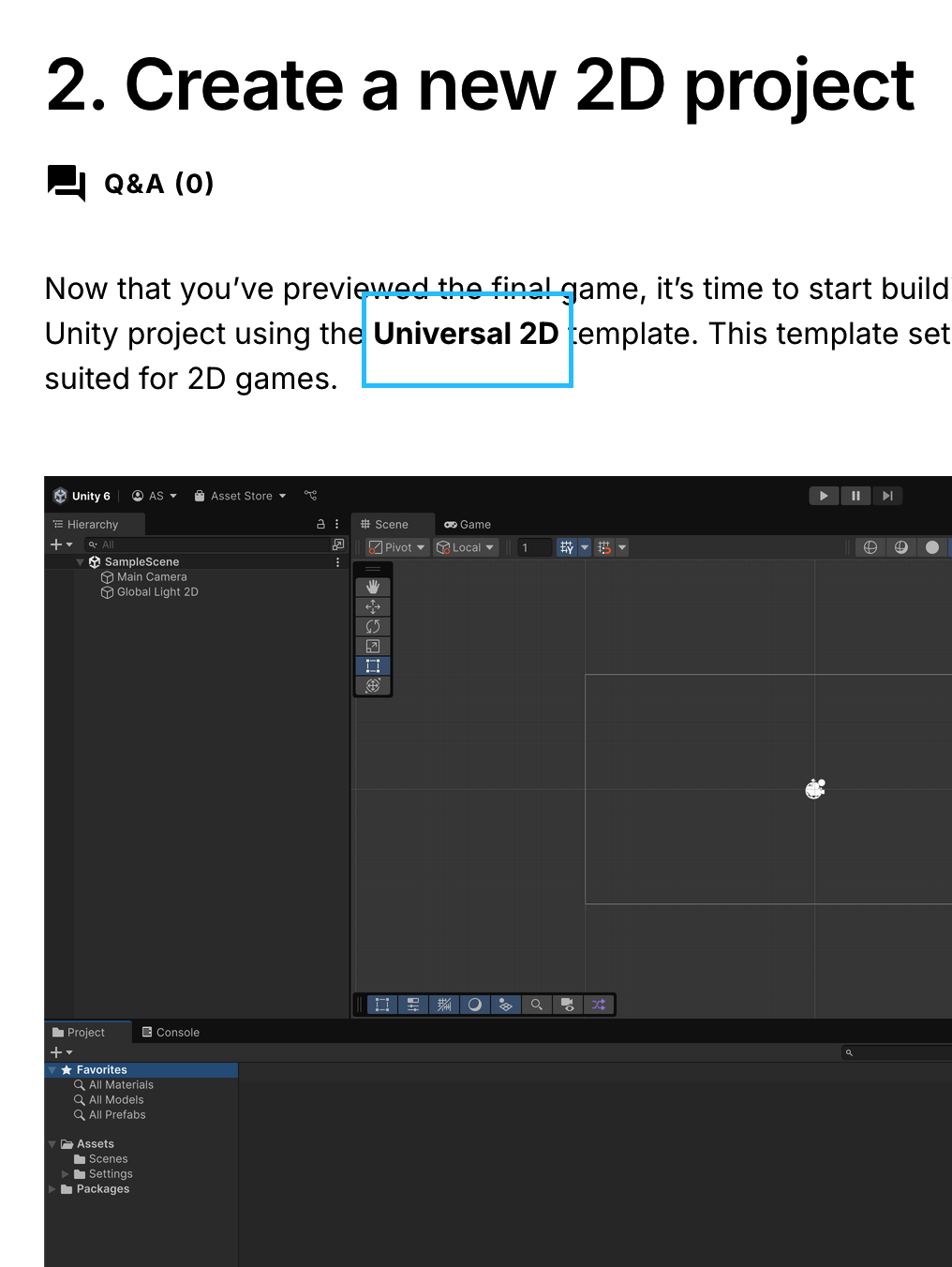952x1267 pixels.
Task: Click the camera with eye icon
Action: (568, 1005)
